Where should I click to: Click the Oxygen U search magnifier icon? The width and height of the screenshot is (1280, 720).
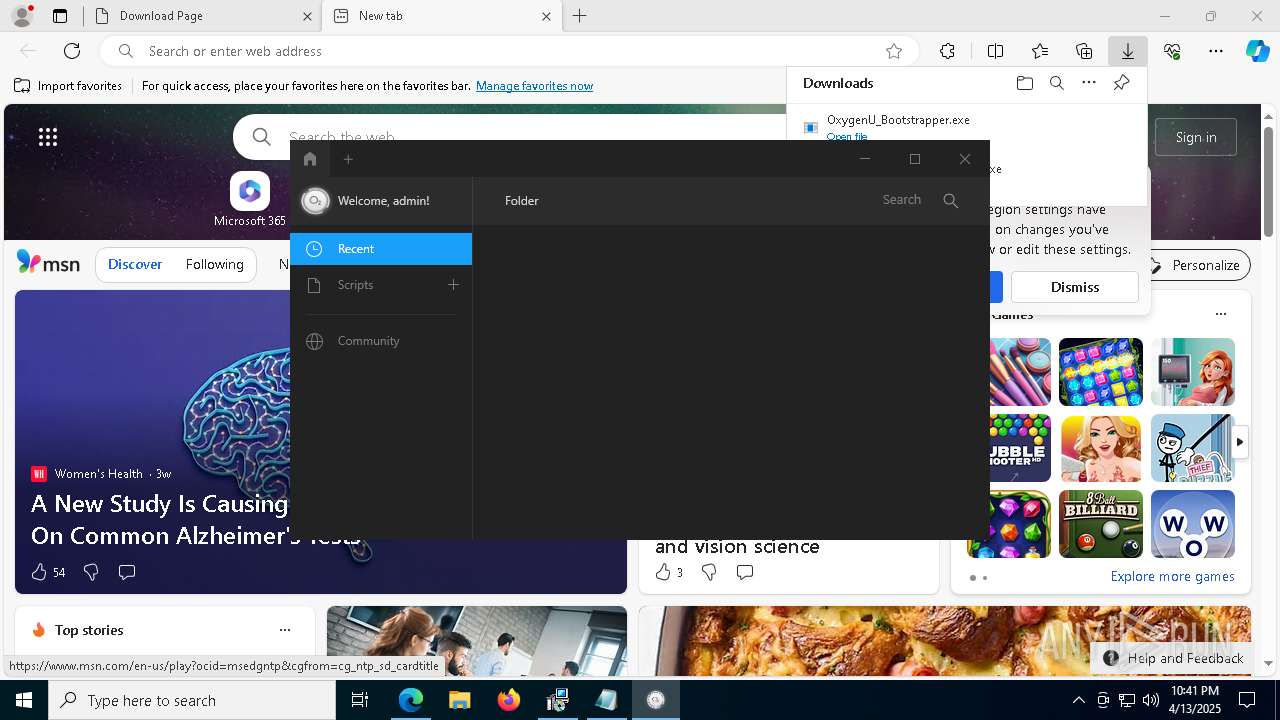point(951,201)
